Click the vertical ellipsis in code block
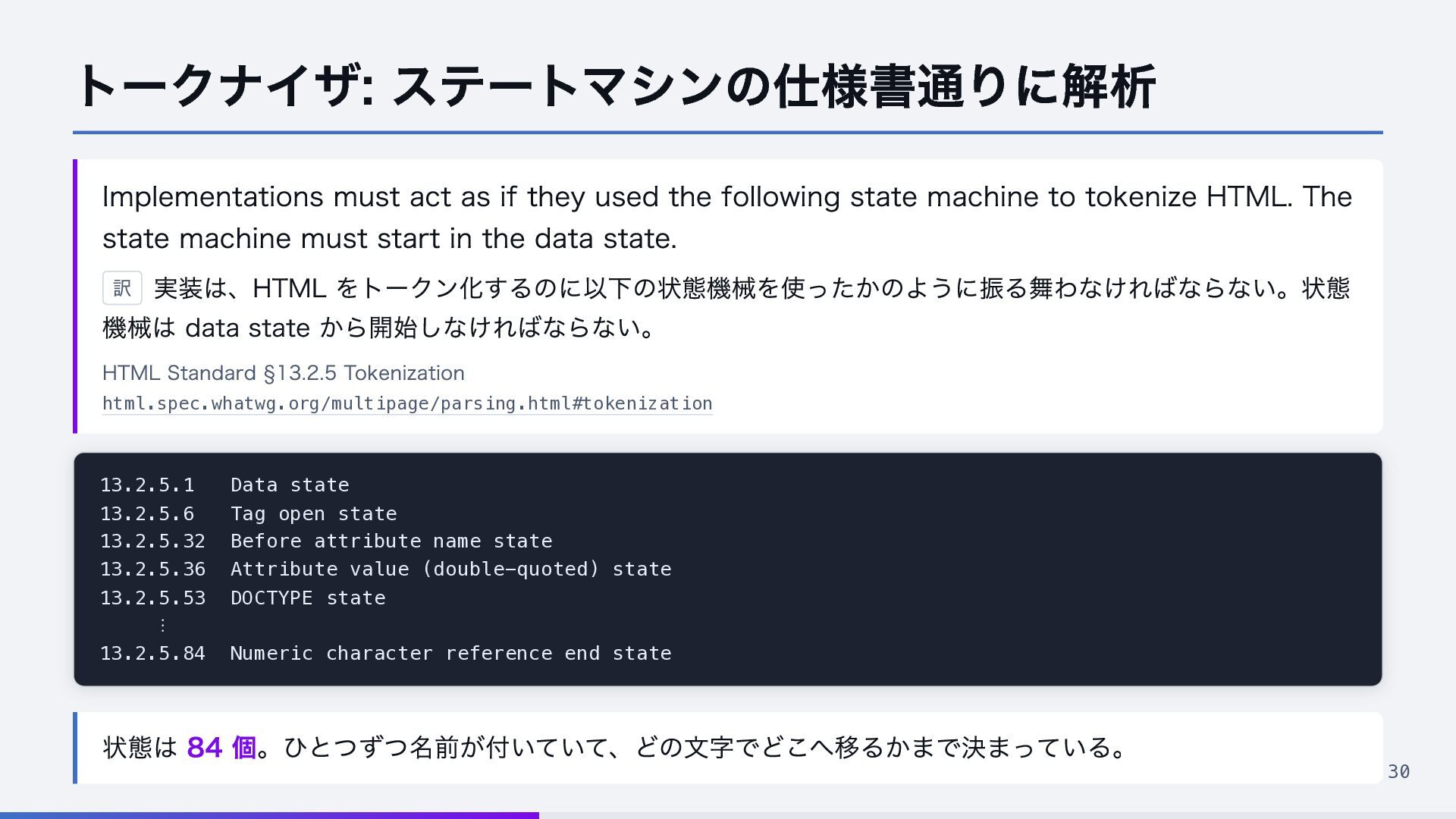1456x819 pixels. [162, 626]
